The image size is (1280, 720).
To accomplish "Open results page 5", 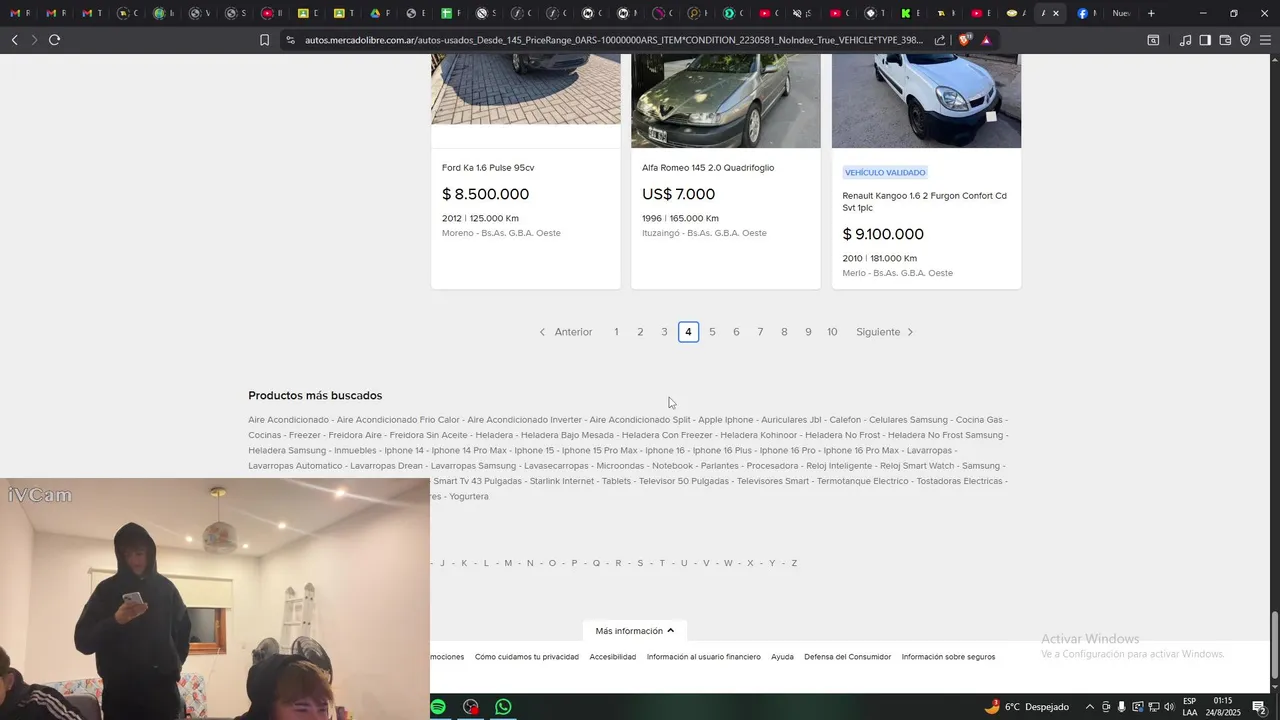I will point(712,332).
